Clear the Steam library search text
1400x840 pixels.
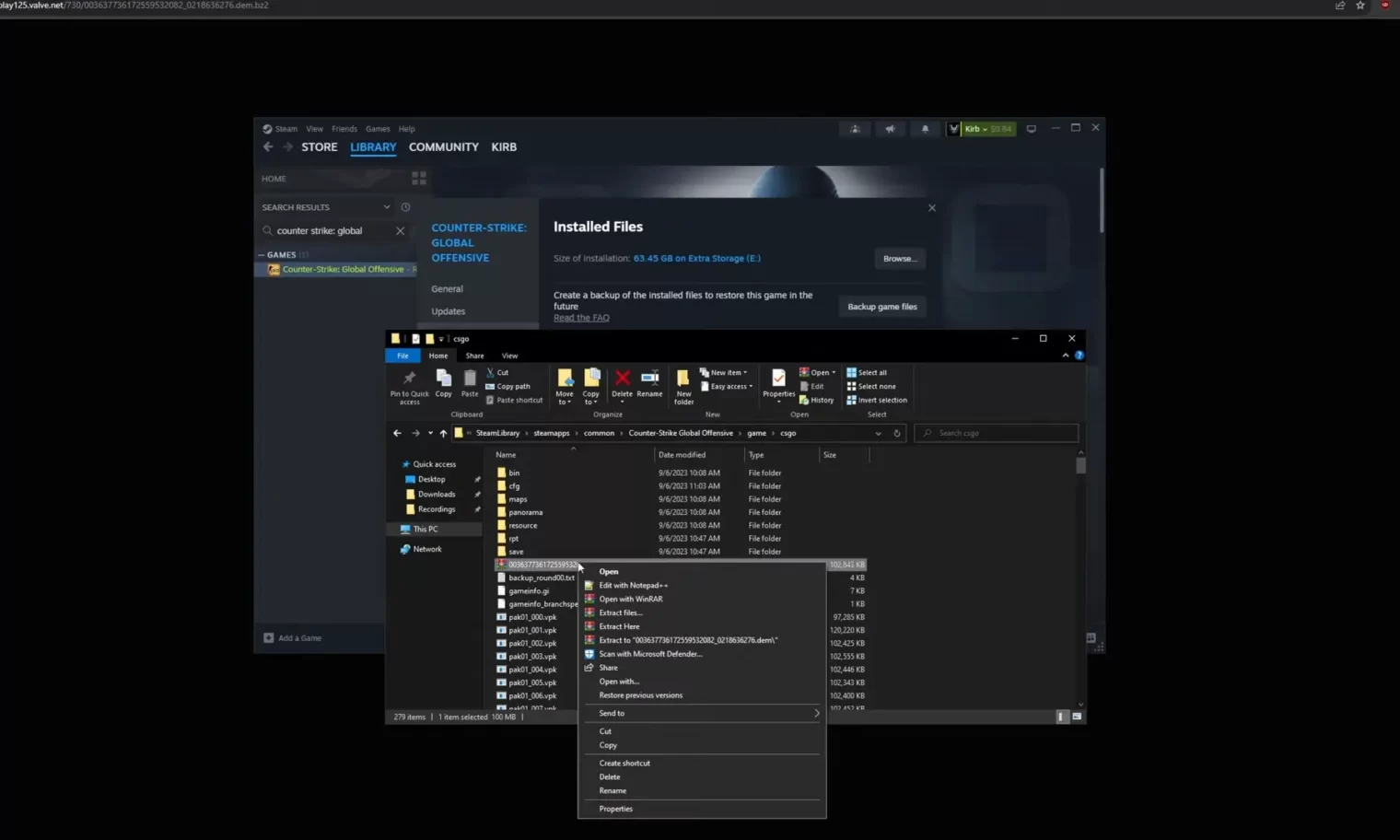[x=400, y=231]
